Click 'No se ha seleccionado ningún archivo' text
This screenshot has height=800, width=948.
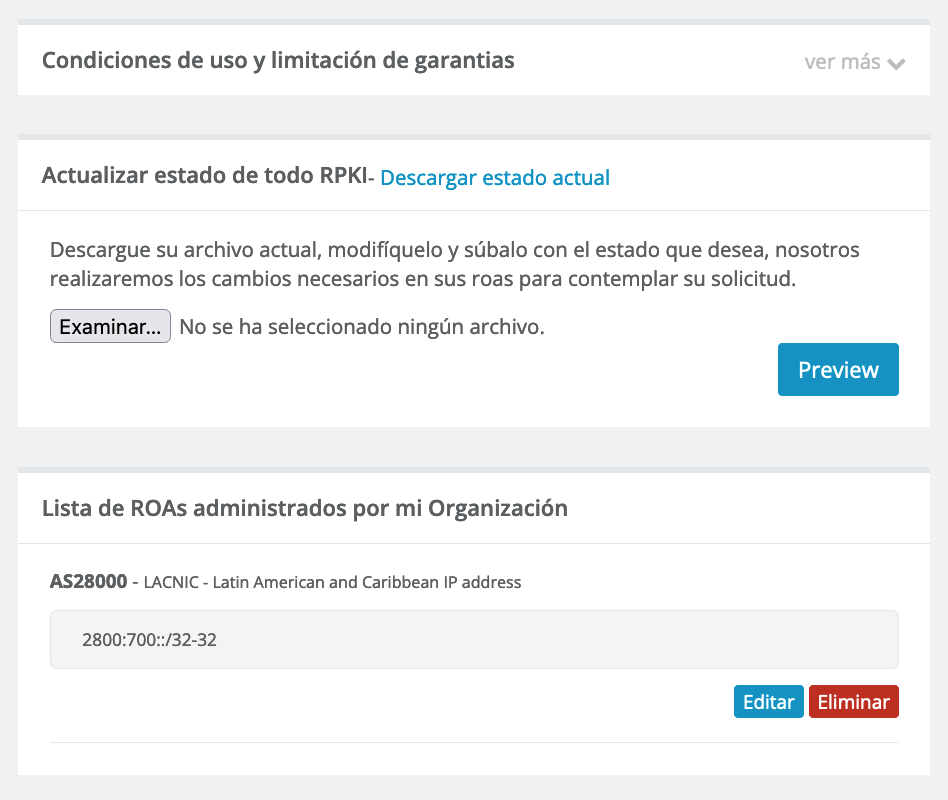[362, 327]
